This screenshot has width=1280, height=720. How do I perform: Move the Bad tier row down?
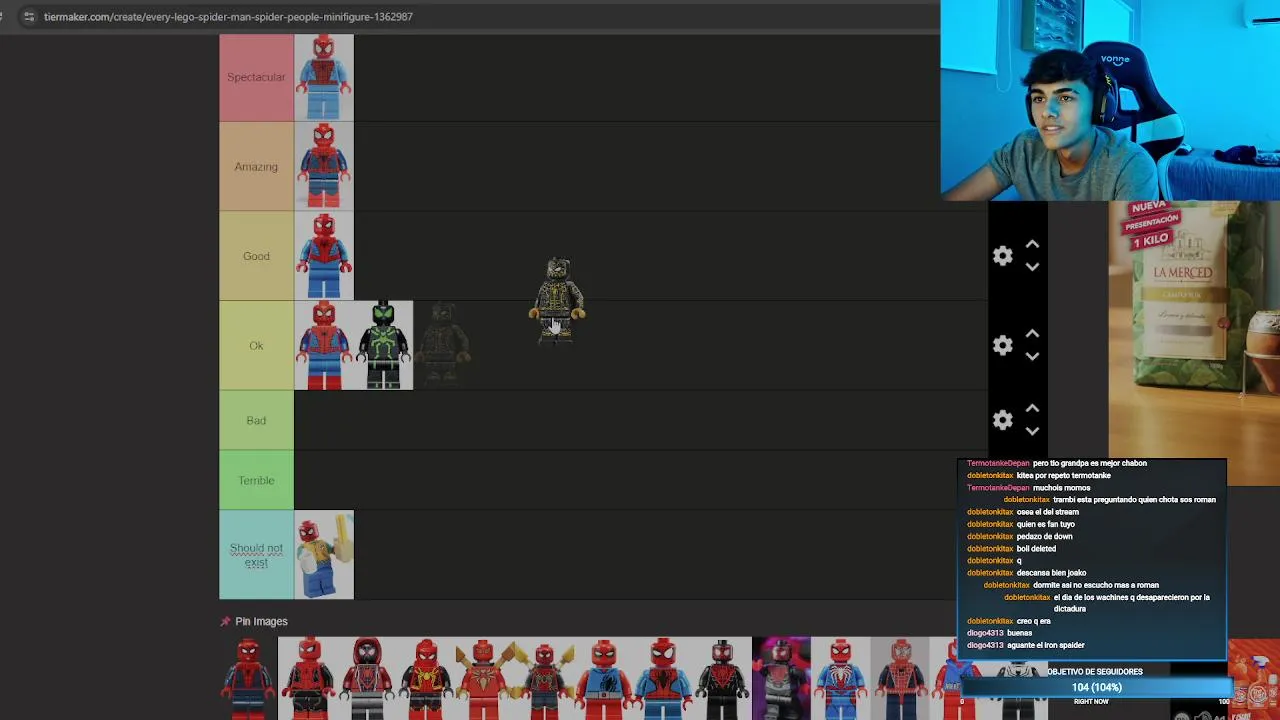(x=1032, y=431)
